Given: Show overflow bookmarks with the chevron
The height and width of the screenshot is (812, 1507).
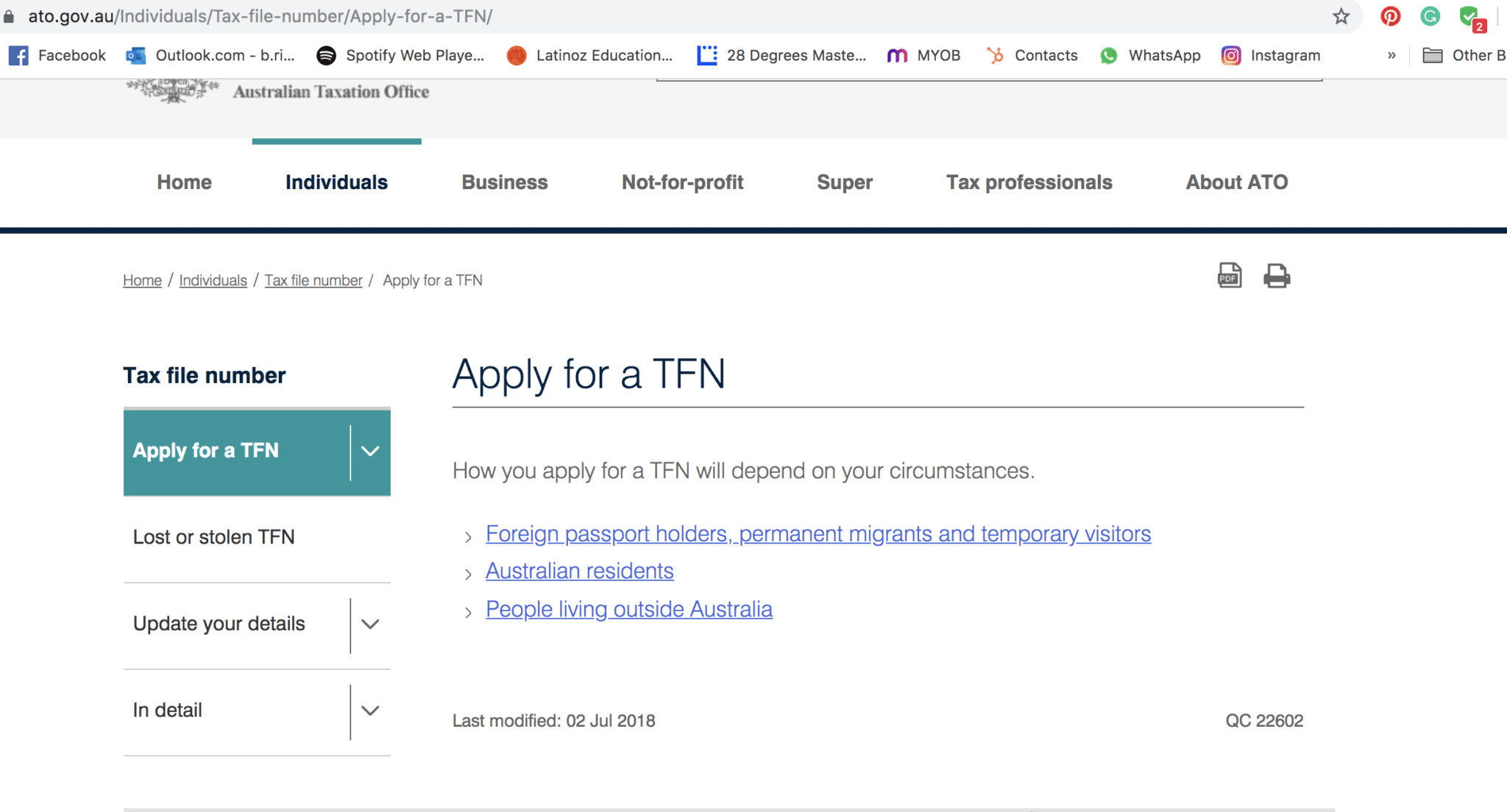Looking at the screenshot, I should coord(1392,55).
